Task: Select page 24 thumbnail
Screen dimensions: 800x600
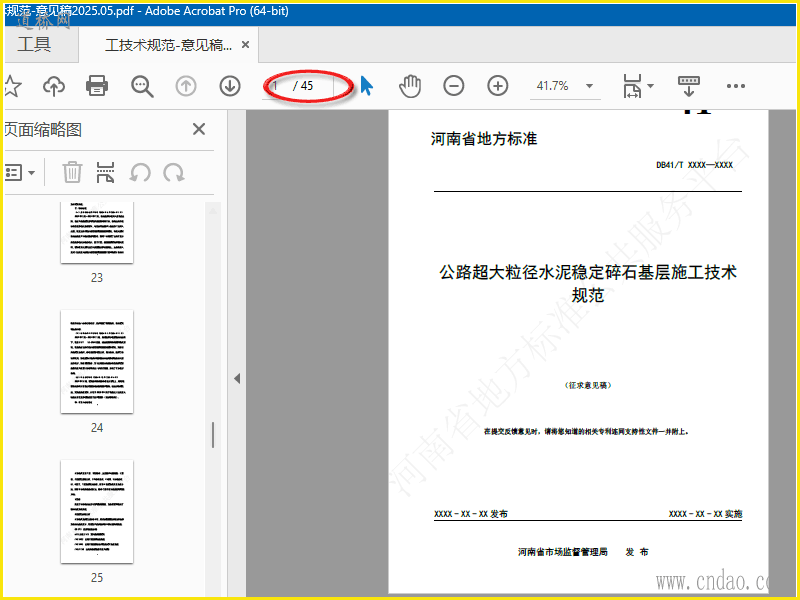Action: coord(97,361)
